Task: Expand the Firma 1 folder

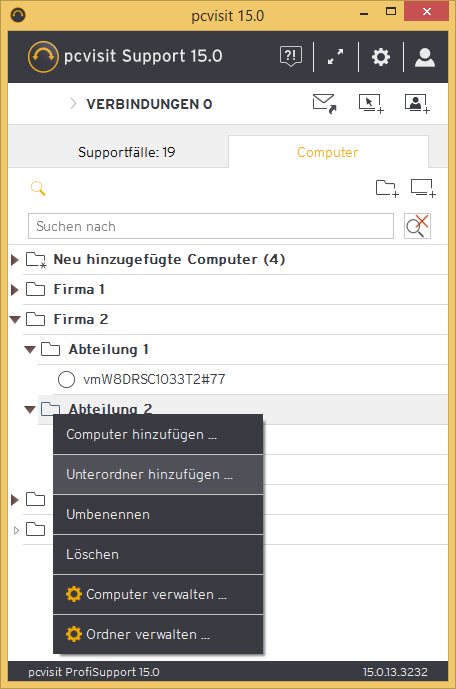Action: [15, 290]
